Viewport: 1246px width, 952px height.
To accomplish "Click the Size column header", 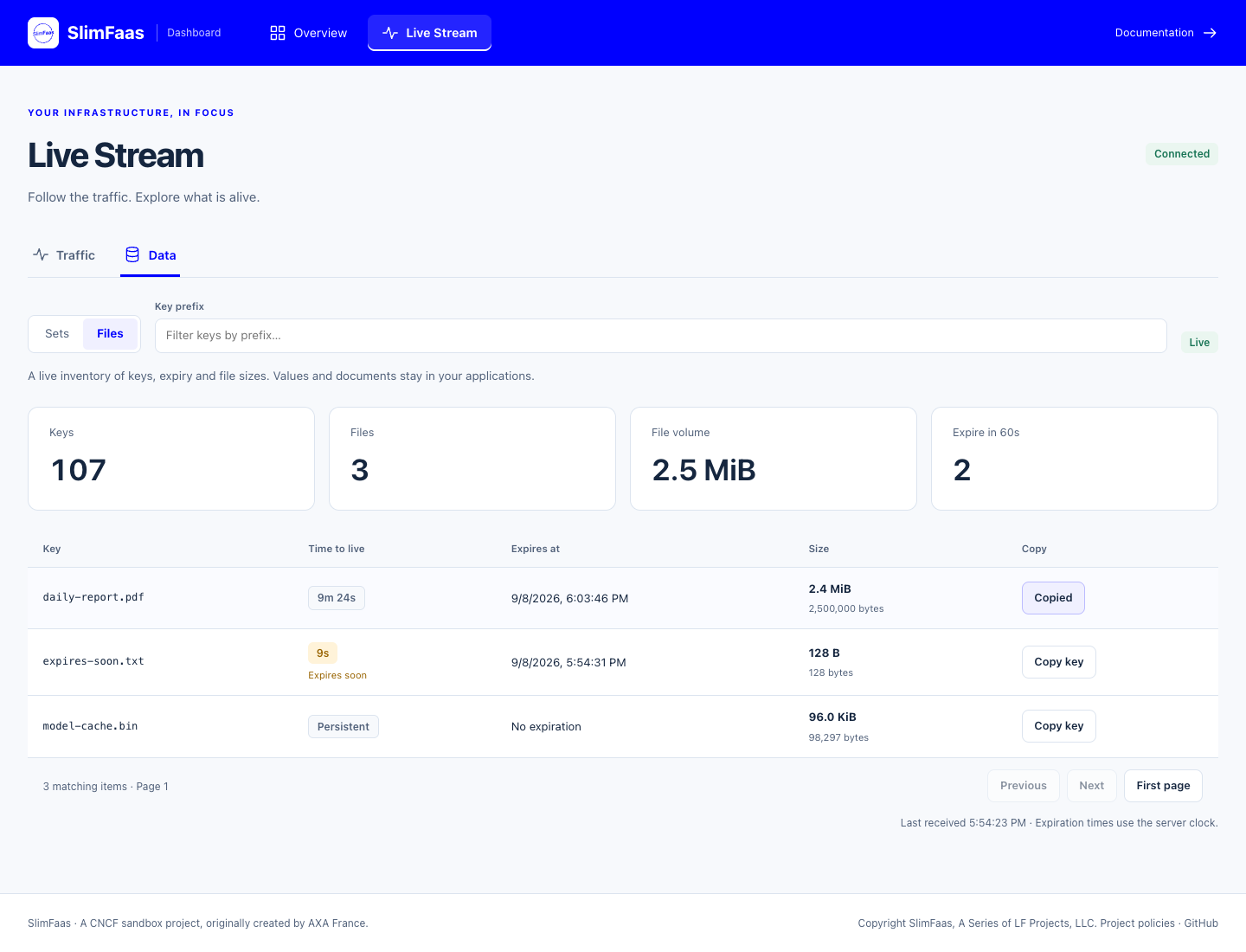I will [x=819, y=549].
